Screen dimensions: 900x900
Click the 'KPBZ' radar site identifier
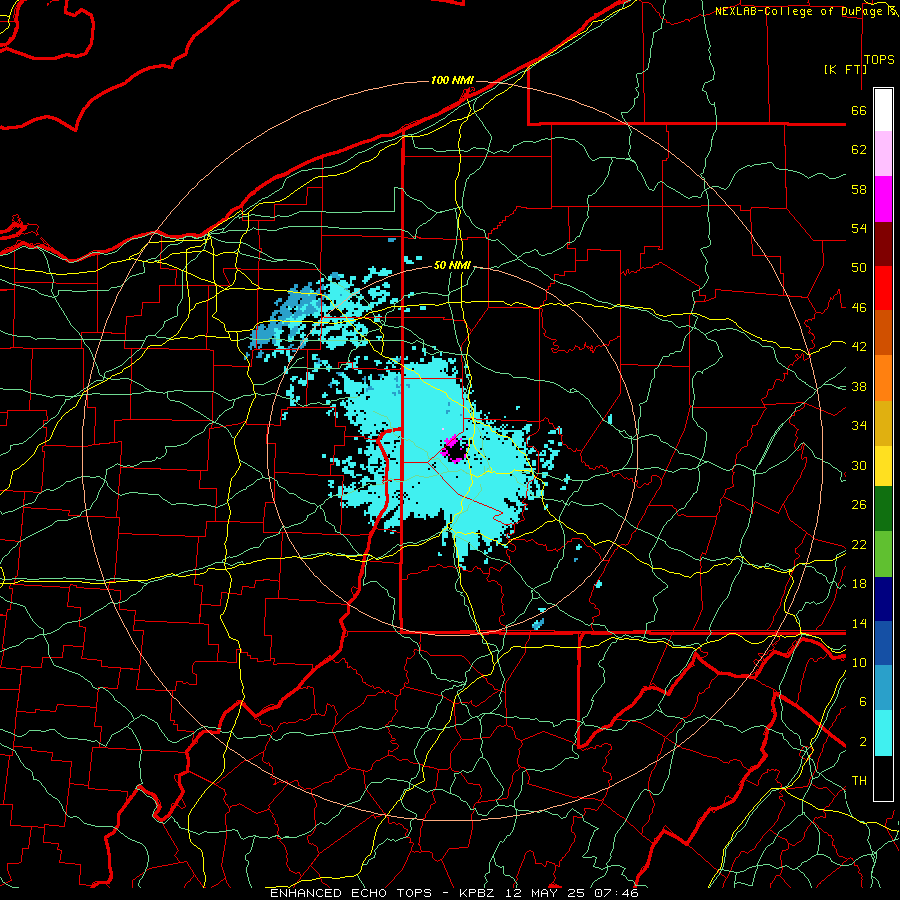tap(477, 893)
